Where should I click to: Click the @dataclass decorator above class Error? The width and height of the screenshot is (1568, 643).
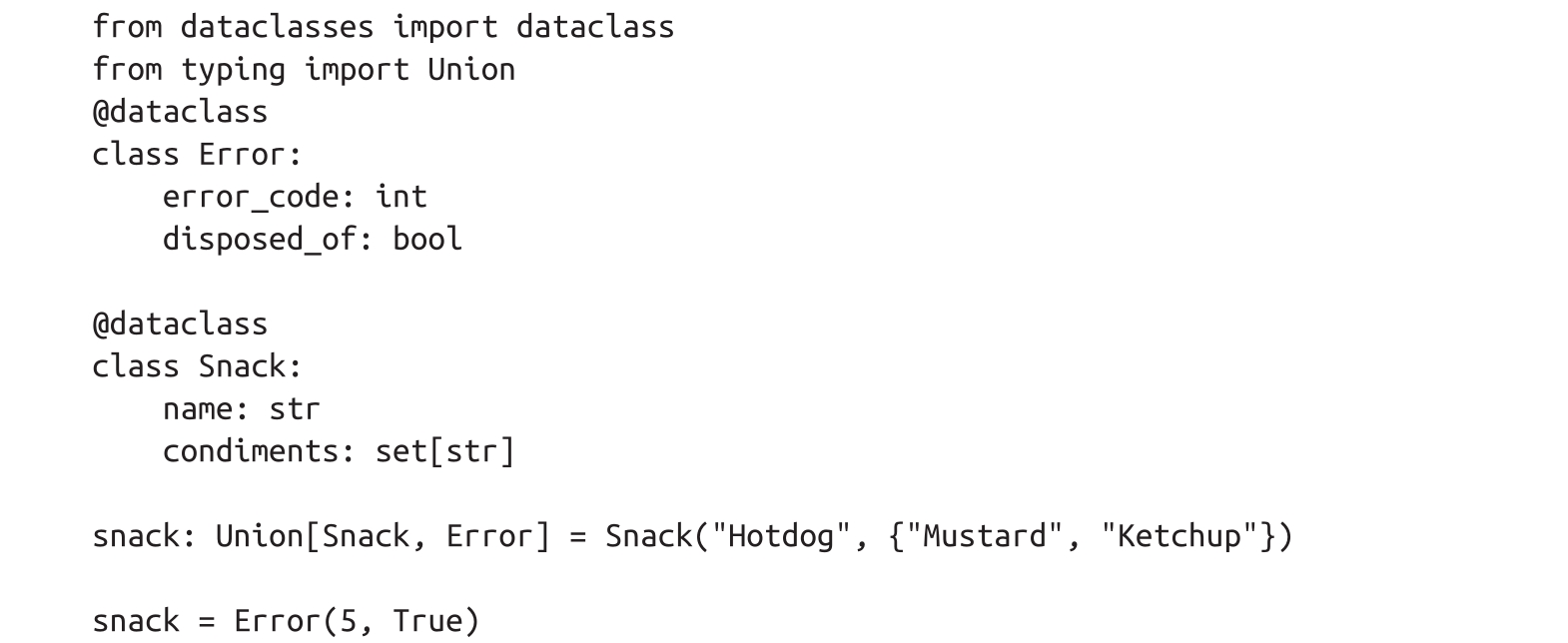pyautogui.click(x=180, y=112)
